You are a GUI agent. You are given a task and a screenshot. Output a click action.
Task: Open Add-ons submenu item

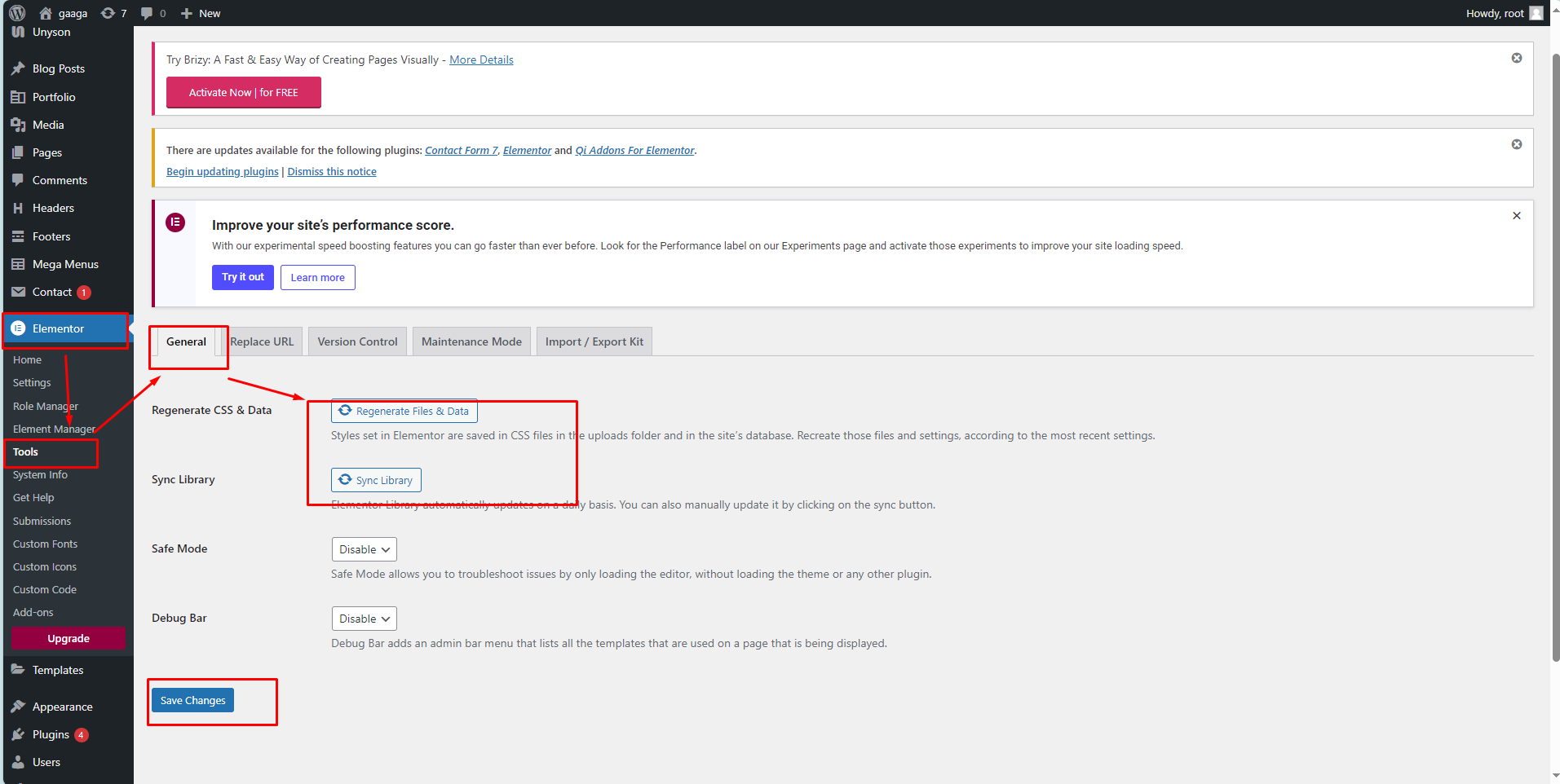coord(33,612)
